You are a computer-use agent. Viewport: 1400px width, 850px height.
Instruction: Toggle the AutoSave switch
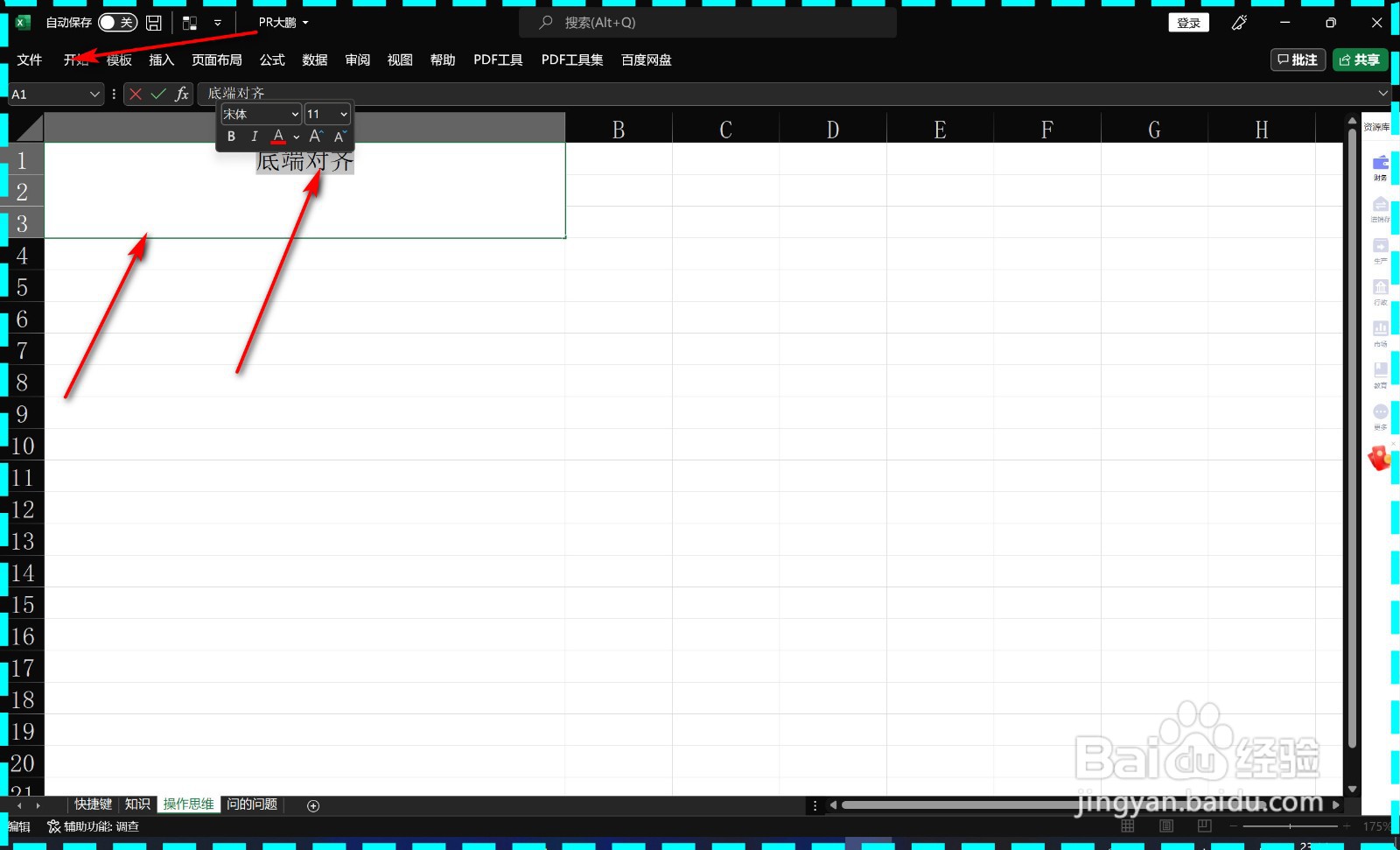point(117,23)
